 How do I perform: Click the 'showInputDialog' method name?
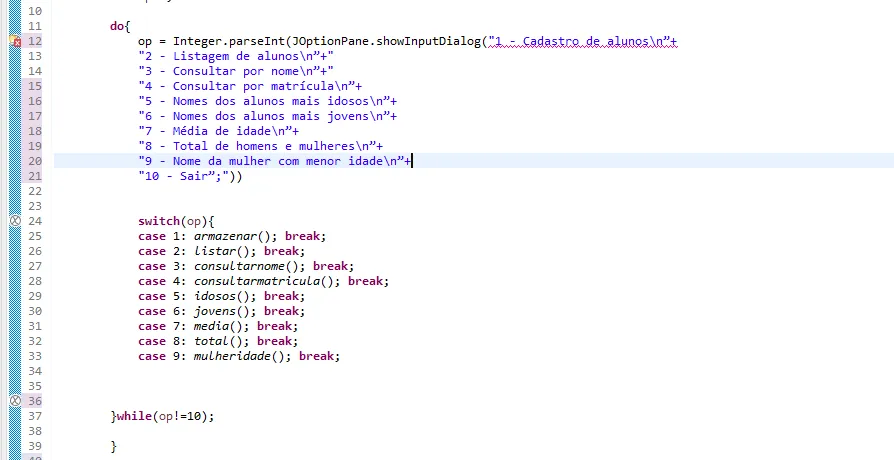pos(429,41)
